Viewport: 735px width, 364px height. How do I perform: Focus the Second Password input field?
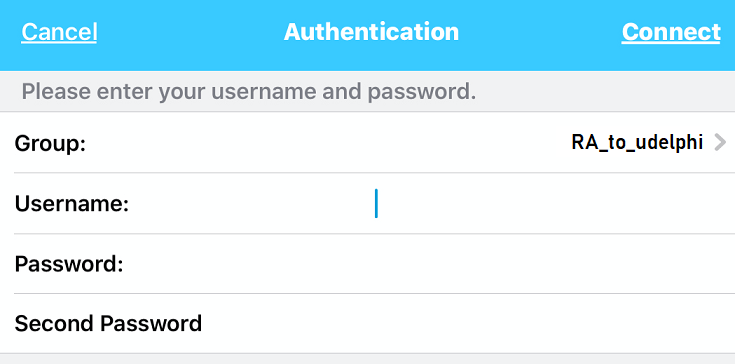553,324
